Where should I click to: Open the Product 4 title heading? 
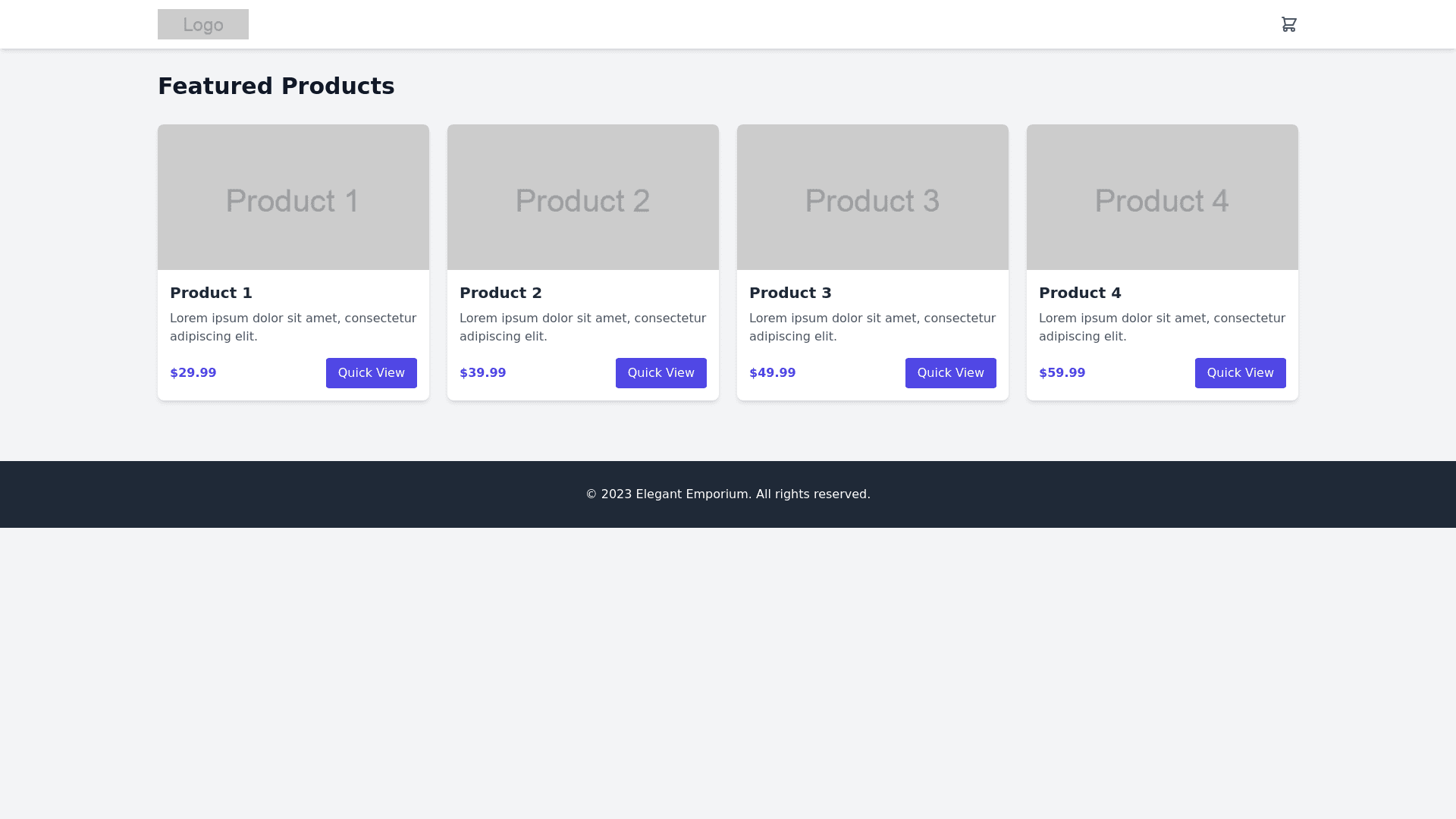coord(1080,293)
